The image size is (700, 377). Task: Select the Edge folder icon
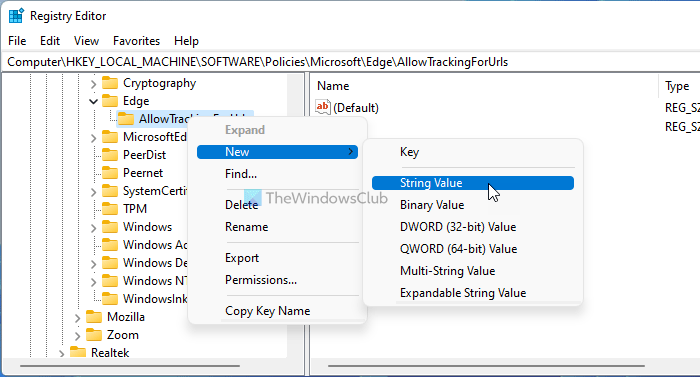(110, 101)
